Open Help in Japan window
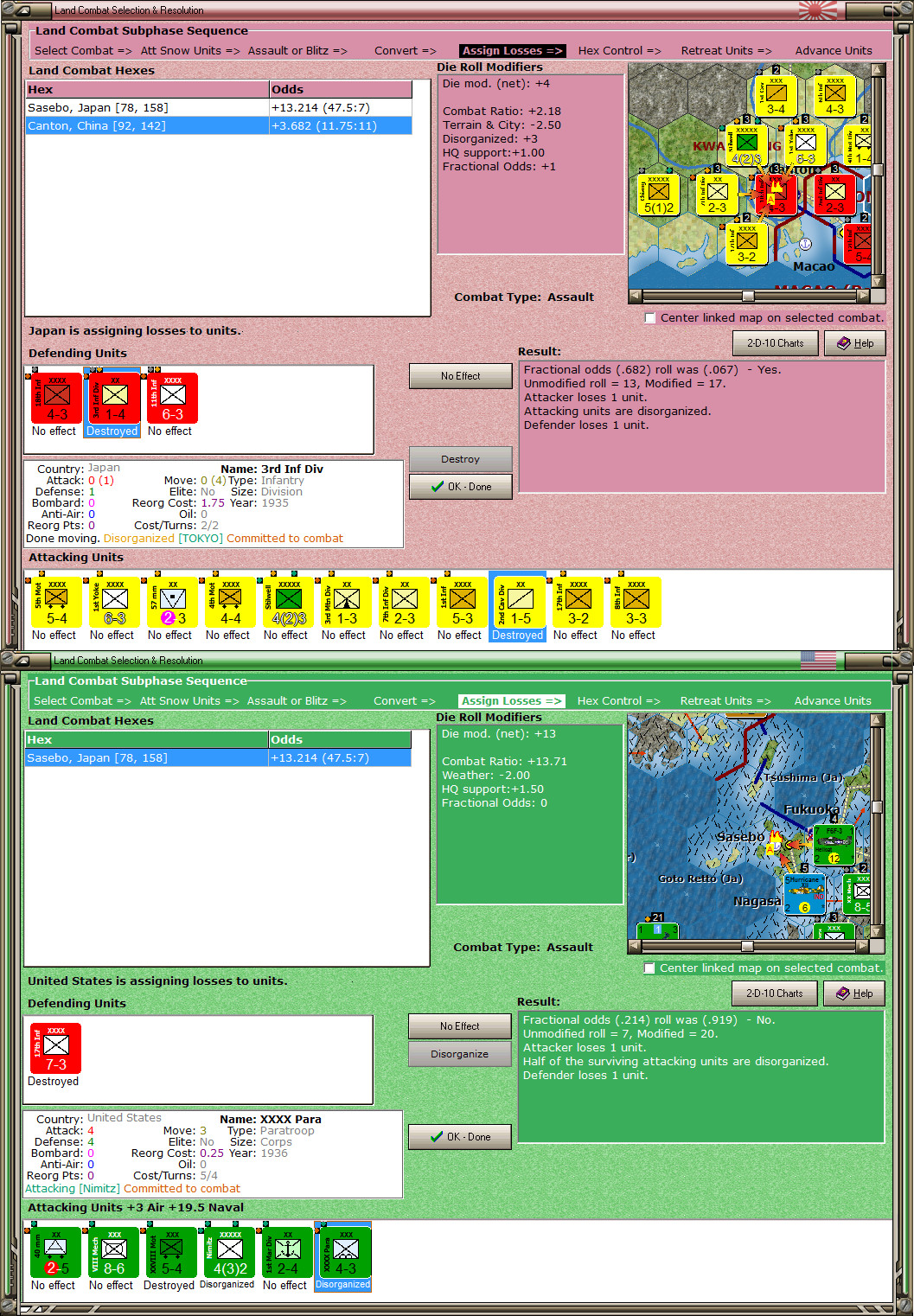Image resolution: width=914 pixels, height=1316 pixels. [854, 343]
